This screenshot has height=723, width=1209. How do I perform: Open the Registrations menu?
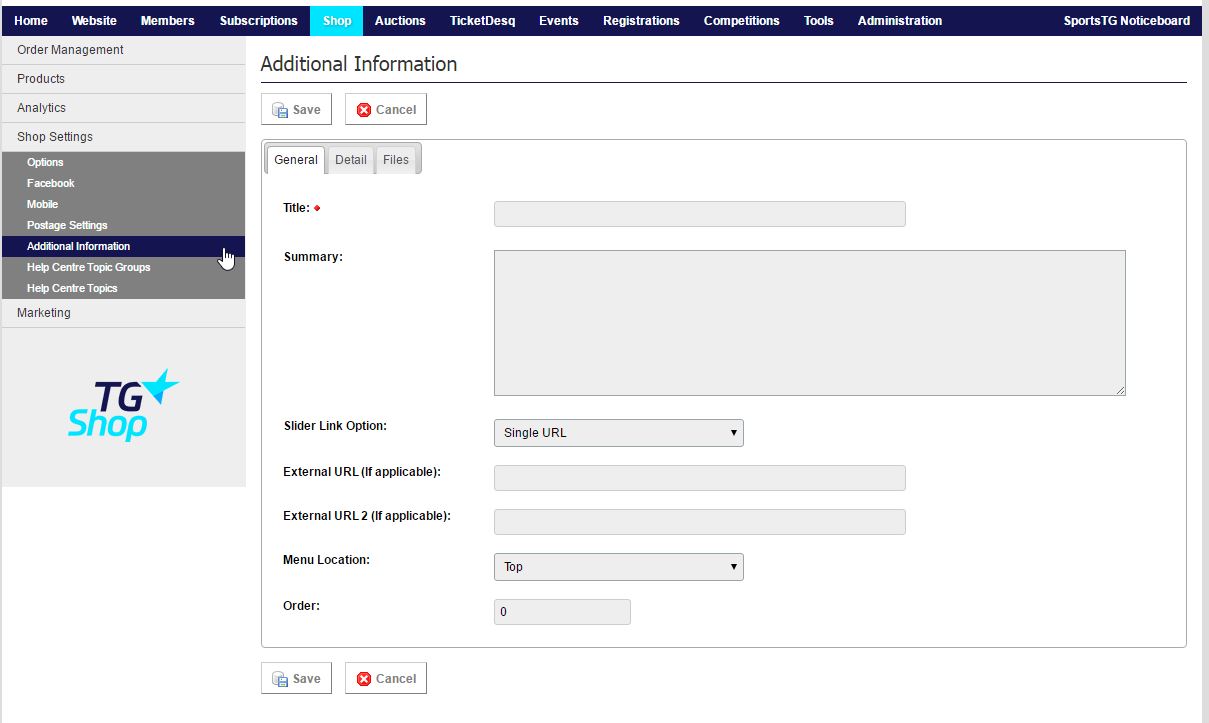tap(641, 20)
